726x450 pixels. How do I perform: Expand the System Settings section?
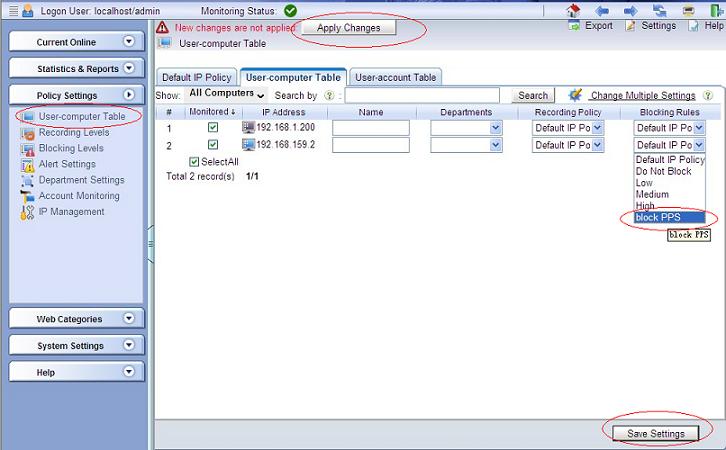[x=129, y=345]
